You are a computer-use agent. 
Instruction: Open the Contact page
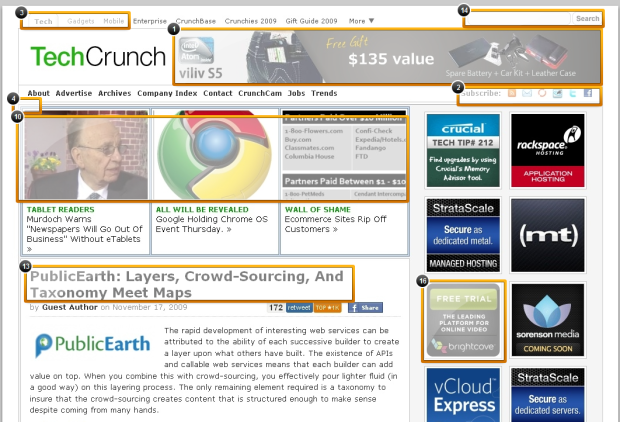218,93
